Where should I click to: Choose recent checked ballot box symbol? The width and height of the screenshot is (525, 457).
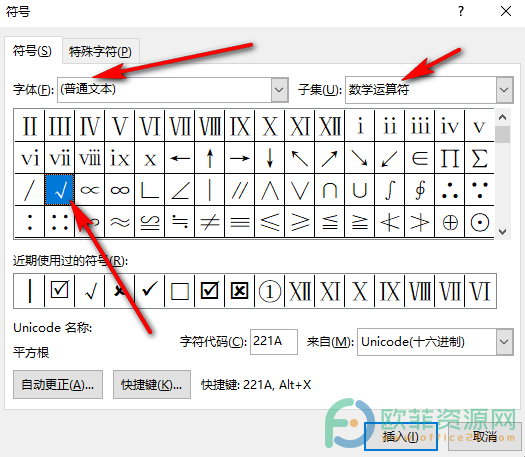point(60,290)
